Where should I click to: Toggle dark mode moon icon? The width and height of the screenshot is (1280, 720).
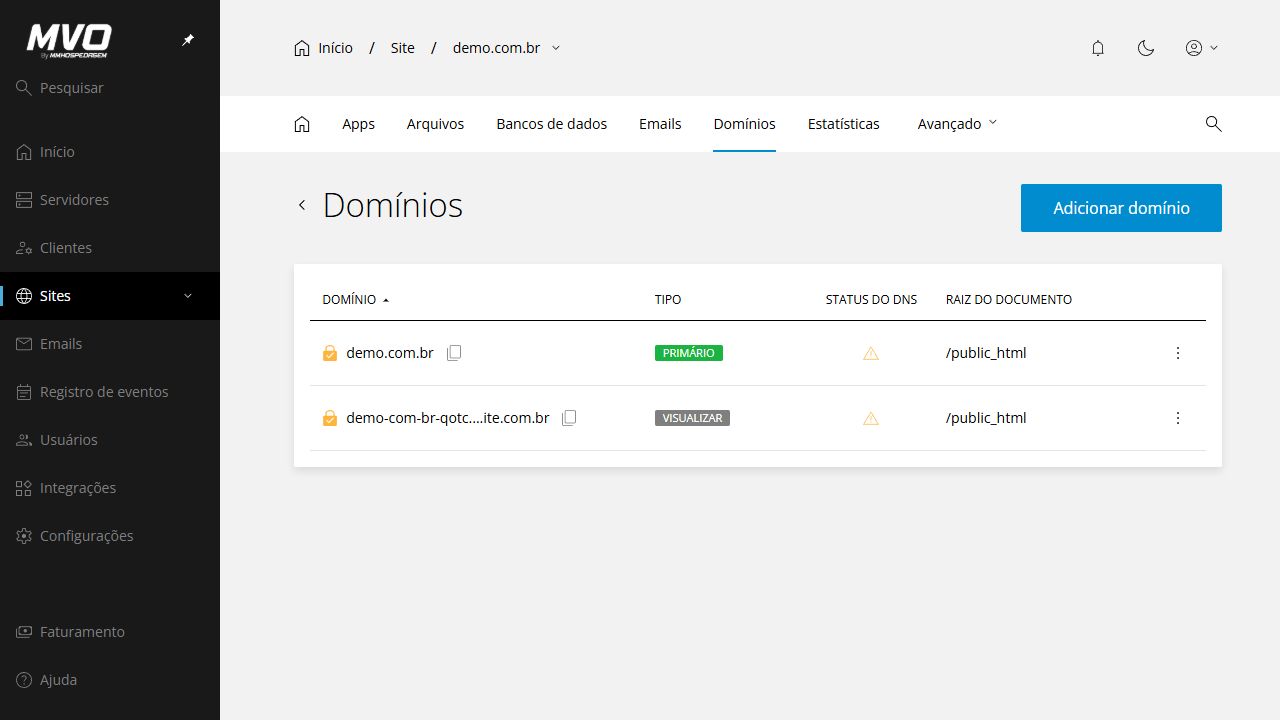1146,48
